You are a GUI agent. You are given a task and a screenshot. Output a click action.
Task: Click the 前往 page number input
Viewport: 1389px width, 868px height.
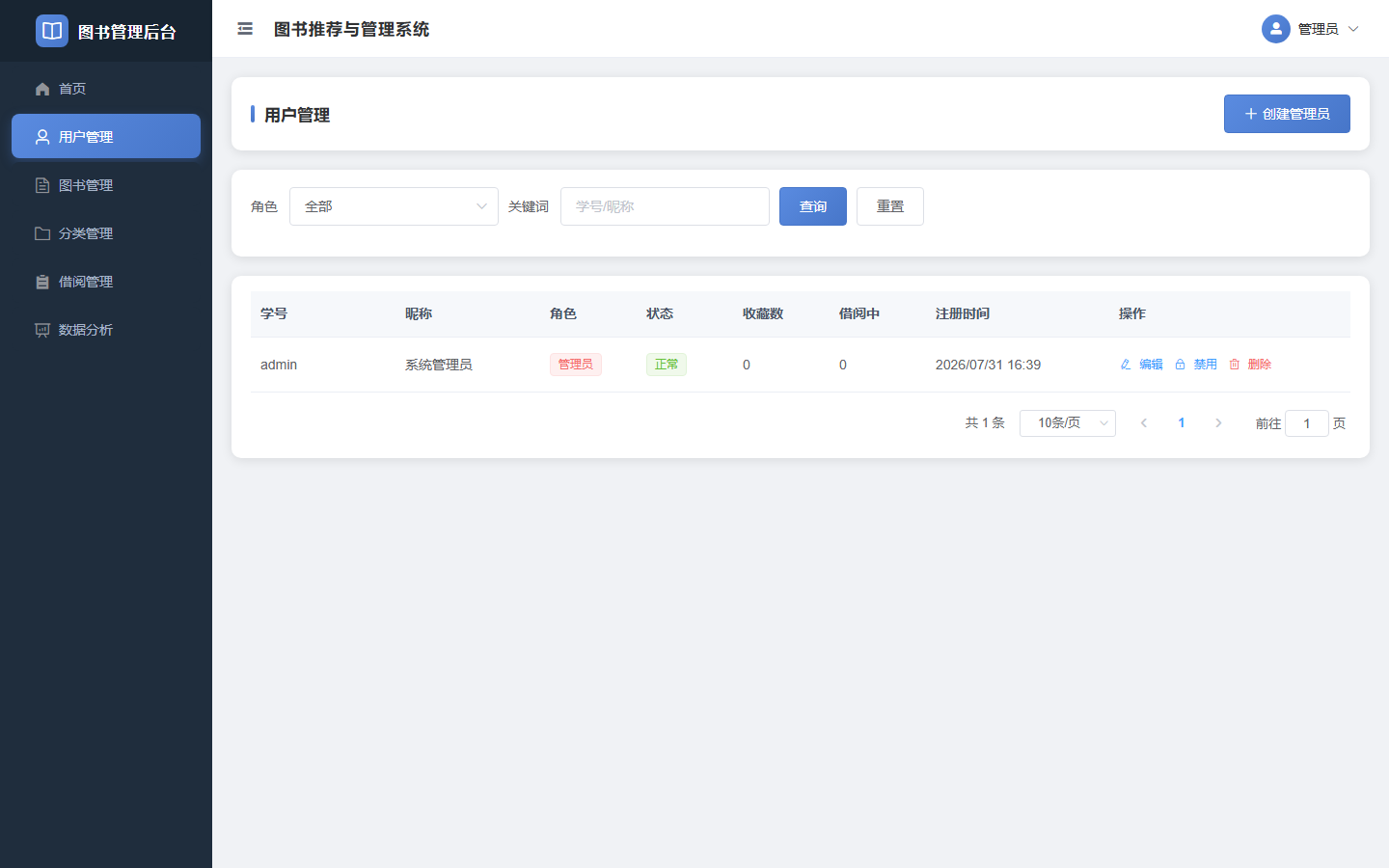[1307, 423]
